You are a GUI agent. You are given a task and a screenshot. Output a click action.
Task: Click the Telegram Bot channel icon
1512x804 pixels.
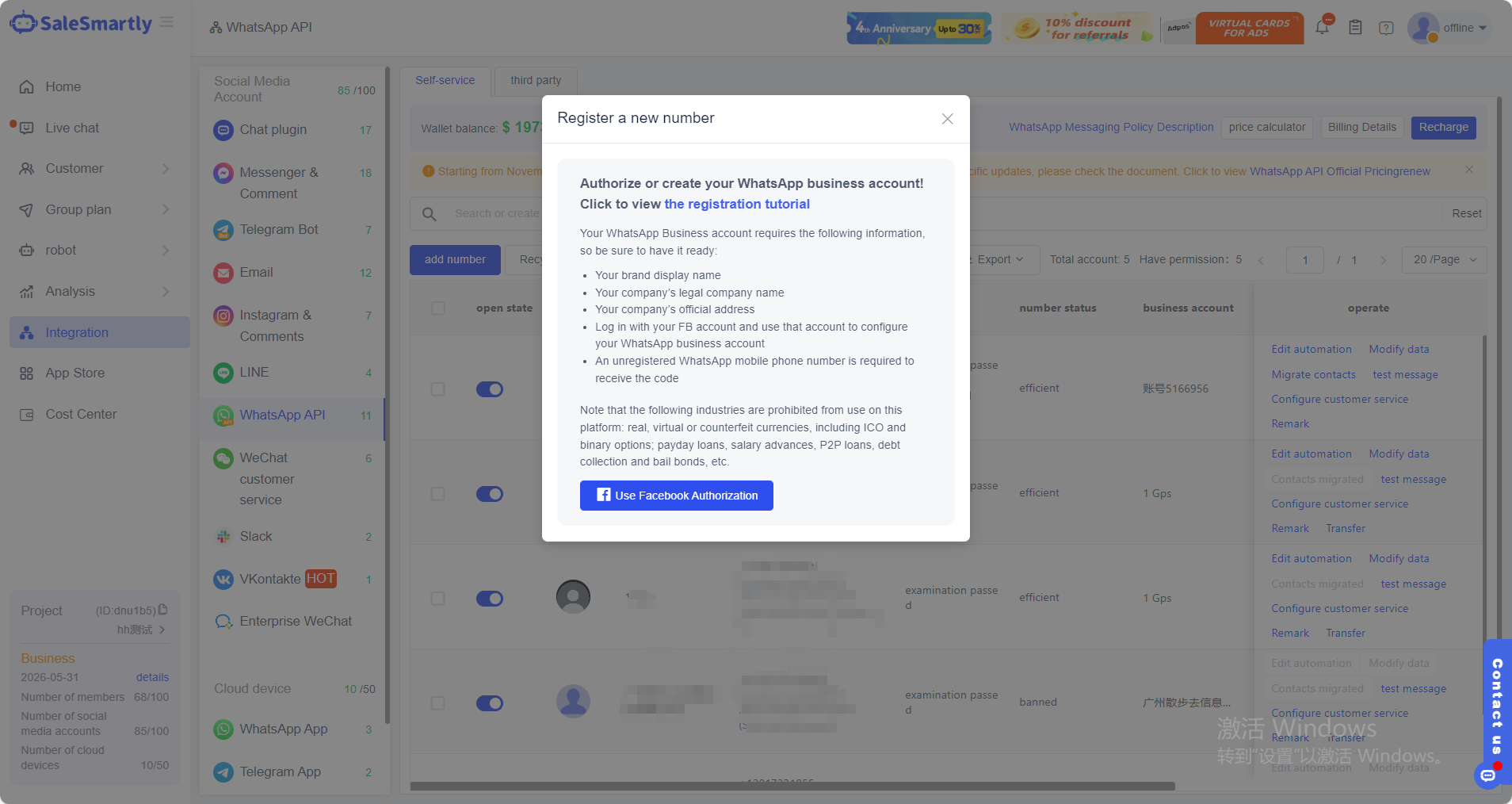[223, 230]
